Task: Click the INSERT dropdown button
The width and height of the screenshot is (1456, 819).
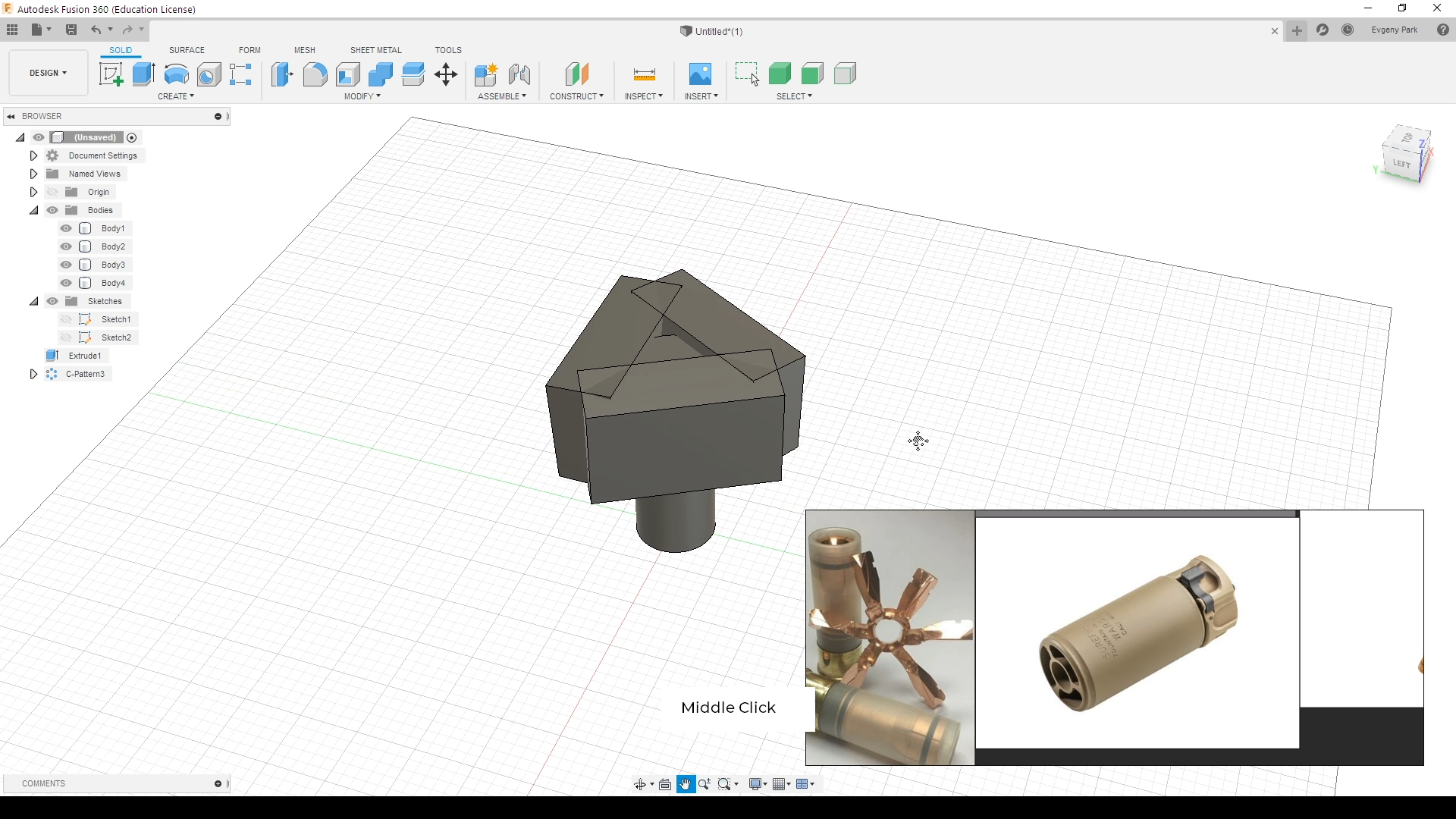Action: 700,96
